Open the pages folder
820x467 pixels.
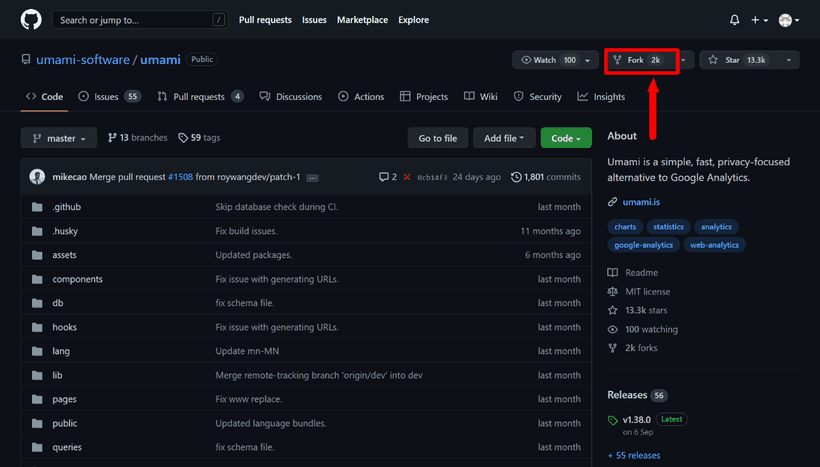point(64,399)
